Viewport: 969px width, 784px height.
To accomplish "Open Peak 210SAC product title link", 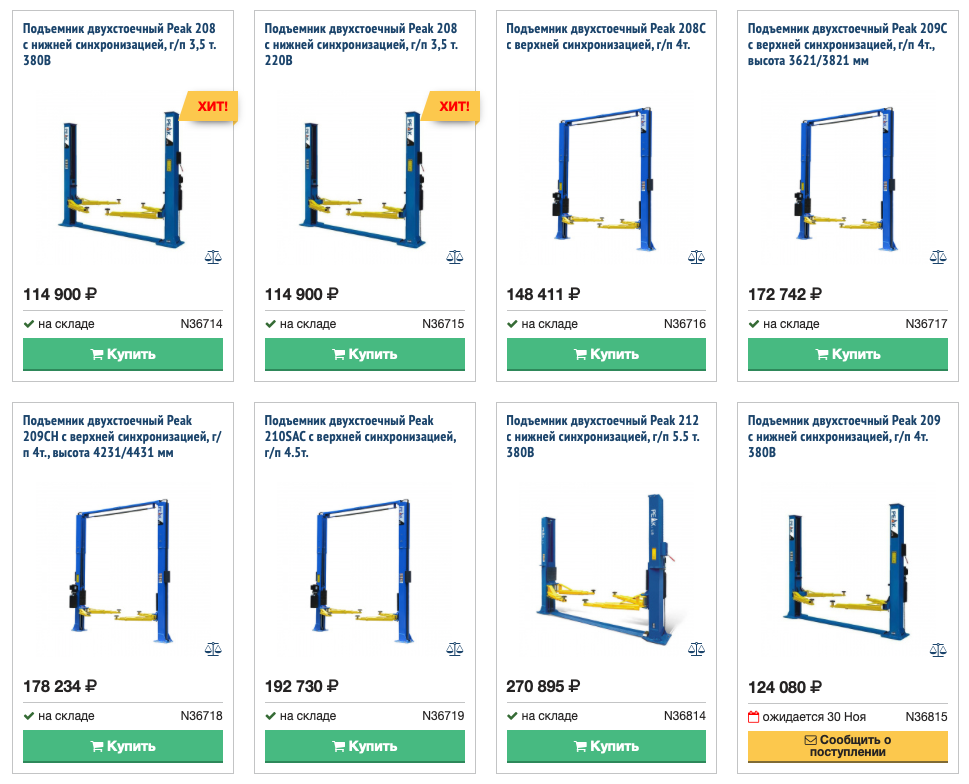I will coord(360,436).
